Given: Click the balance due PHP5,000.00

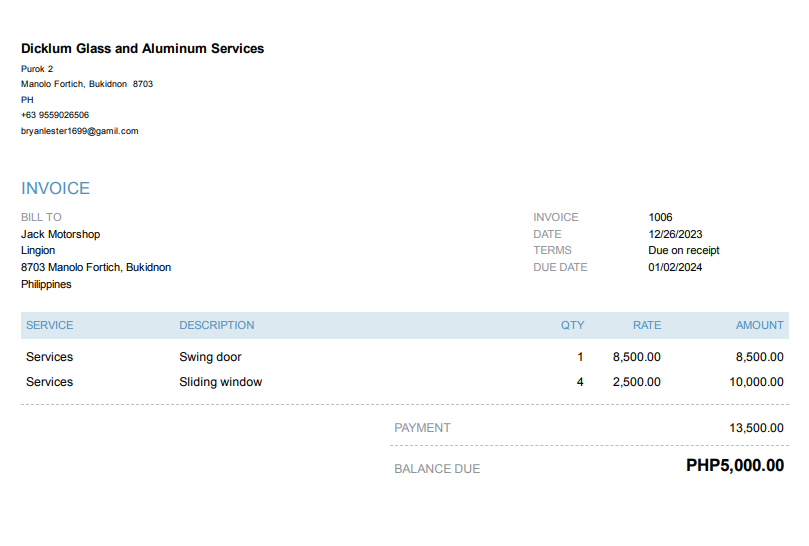Looking at the screenshot, I should click(734, 466).
